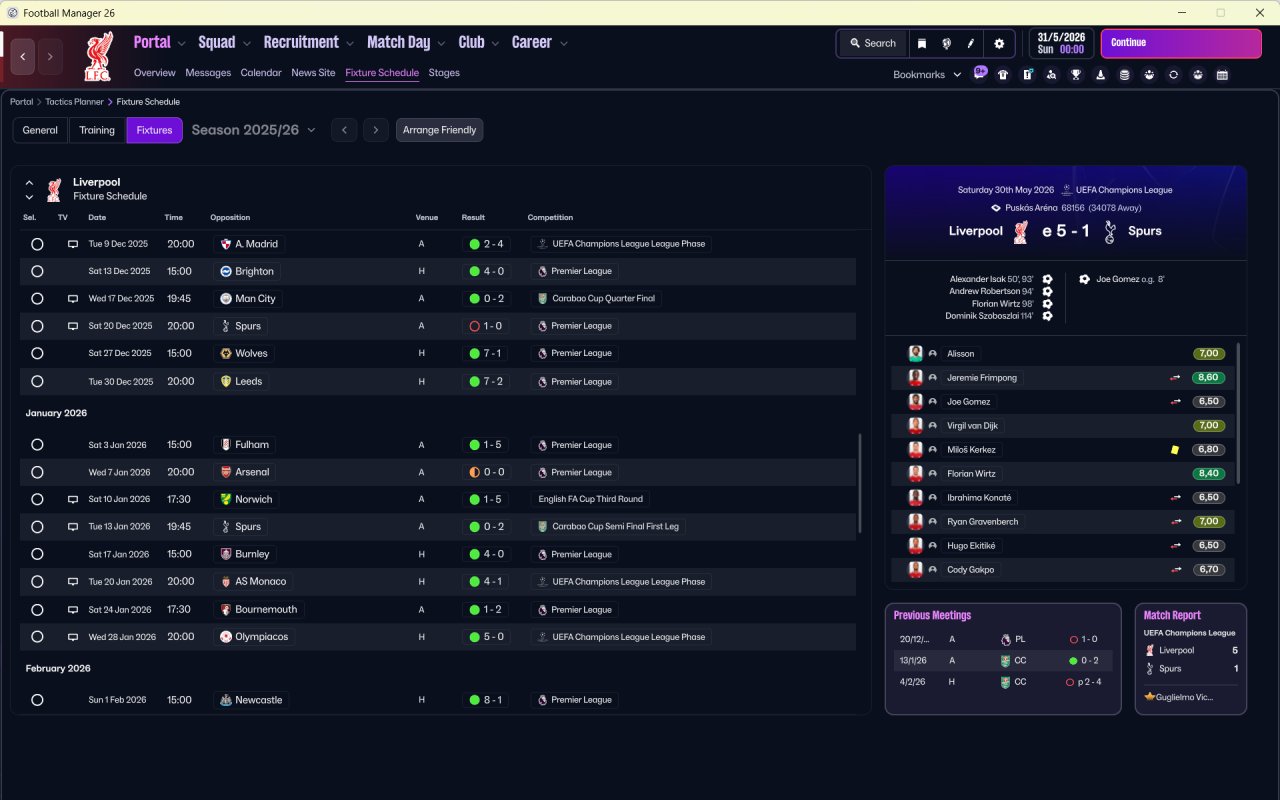
Task: Open the Season 2025/26 dropdown
Action: (253, 130)
